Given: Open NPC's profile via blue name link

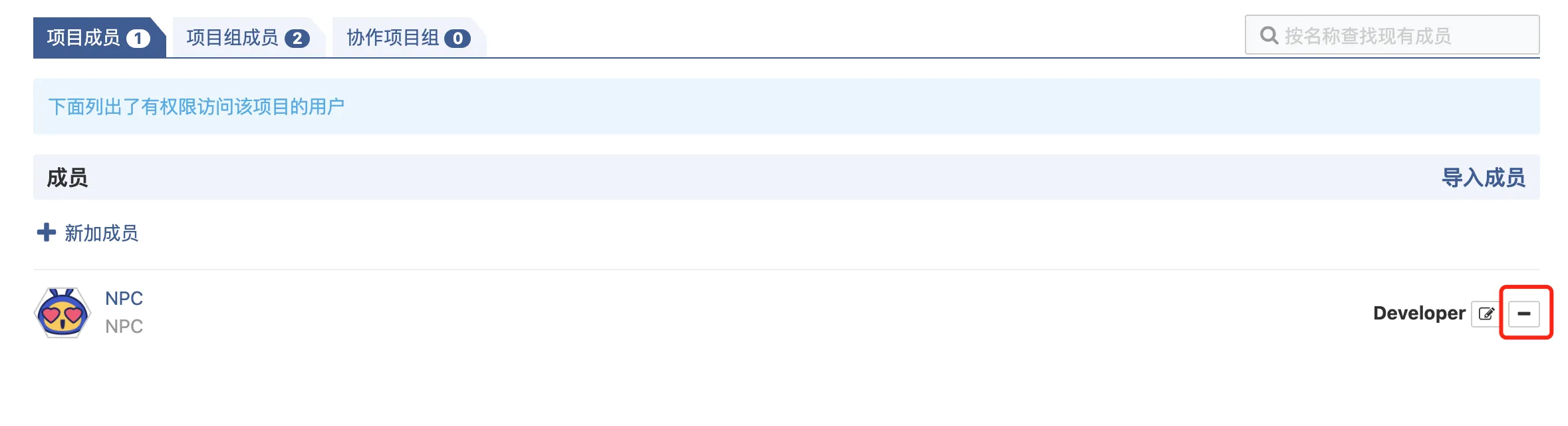Looking at the screenshot, I should (124, 298).
